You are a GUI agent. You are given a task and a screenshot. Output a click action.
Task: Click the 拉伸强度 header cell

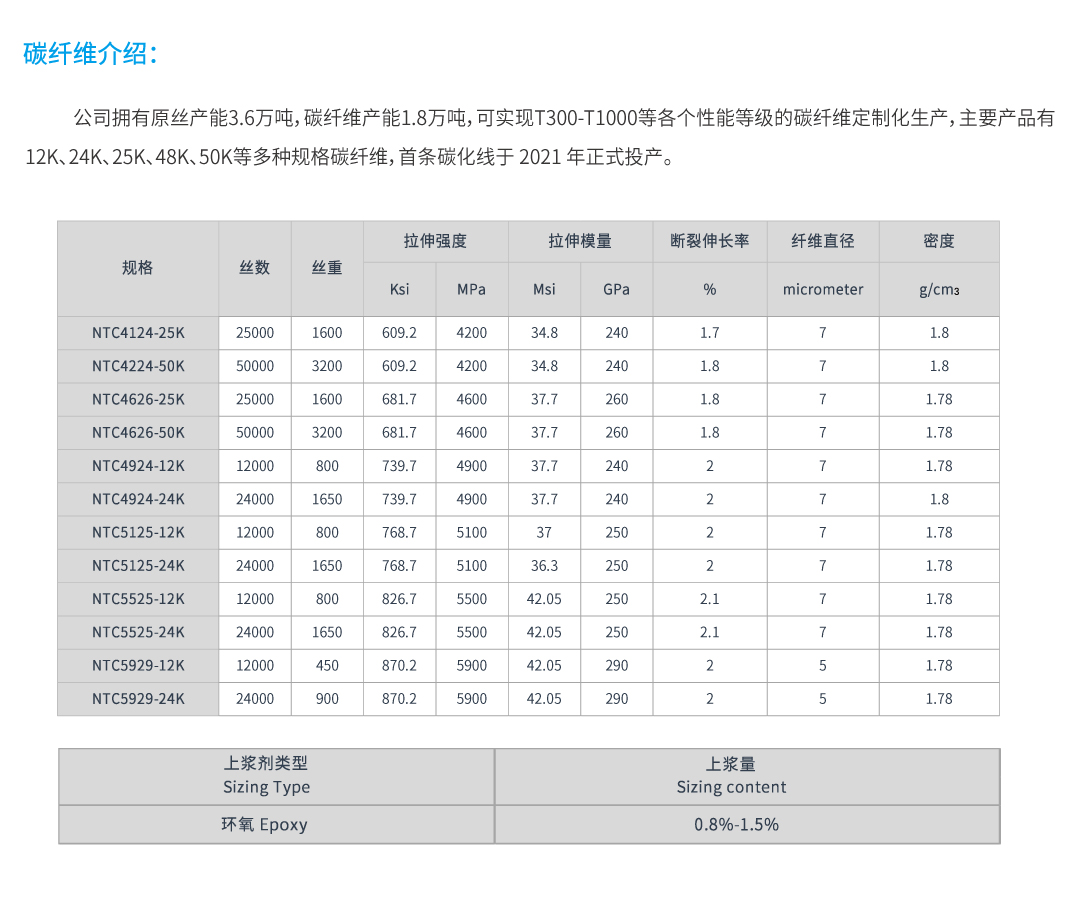point(435,242)
